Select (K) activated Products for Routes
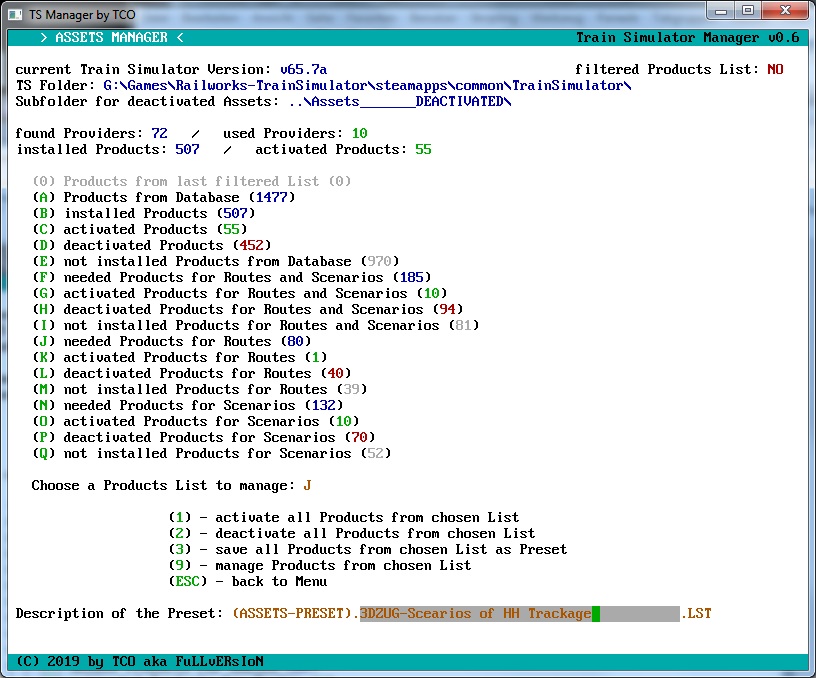Image resolution: width=816 pixels, height=678 pixels. (x=180, y=357)
